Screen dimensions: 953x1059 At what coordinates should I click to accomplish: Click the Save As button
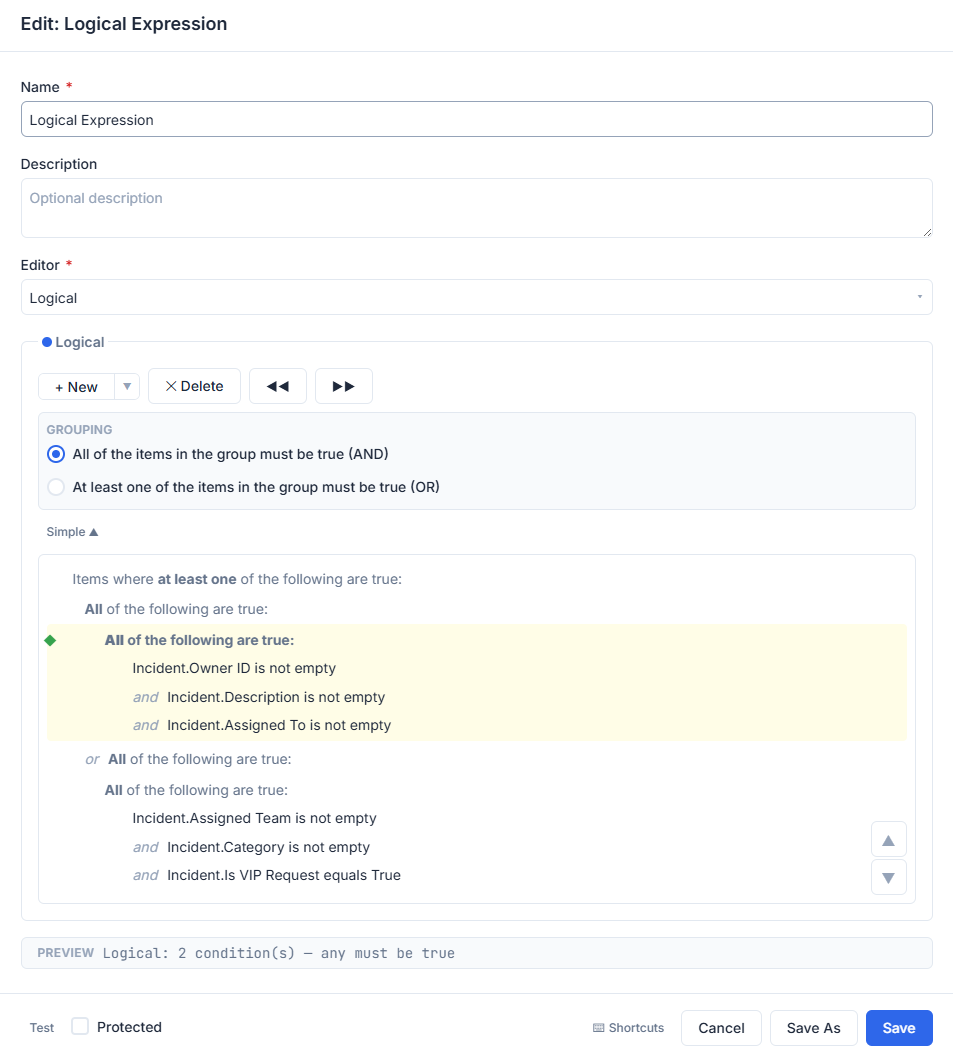814,1028
